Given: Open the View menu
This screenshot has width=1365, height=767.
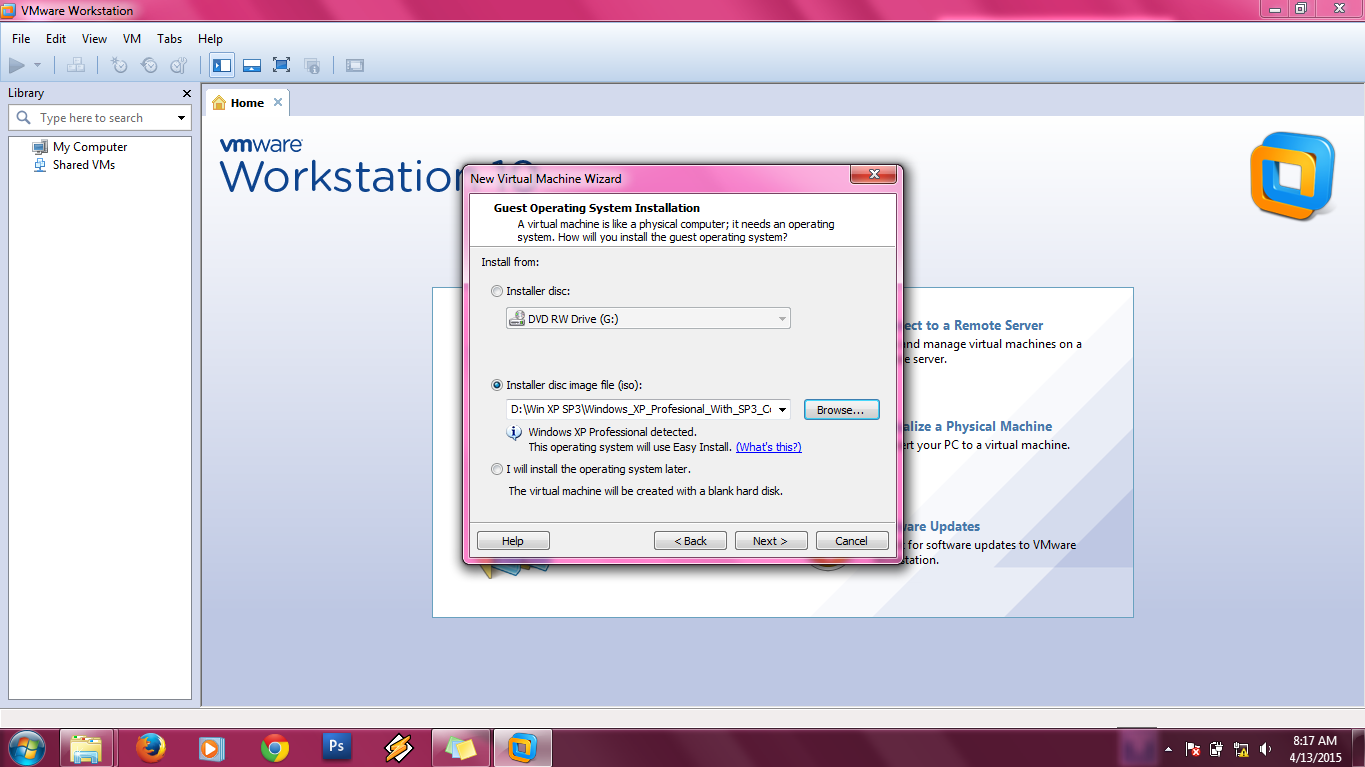Looking at the screenshot, I should click(x=94, y=39).
